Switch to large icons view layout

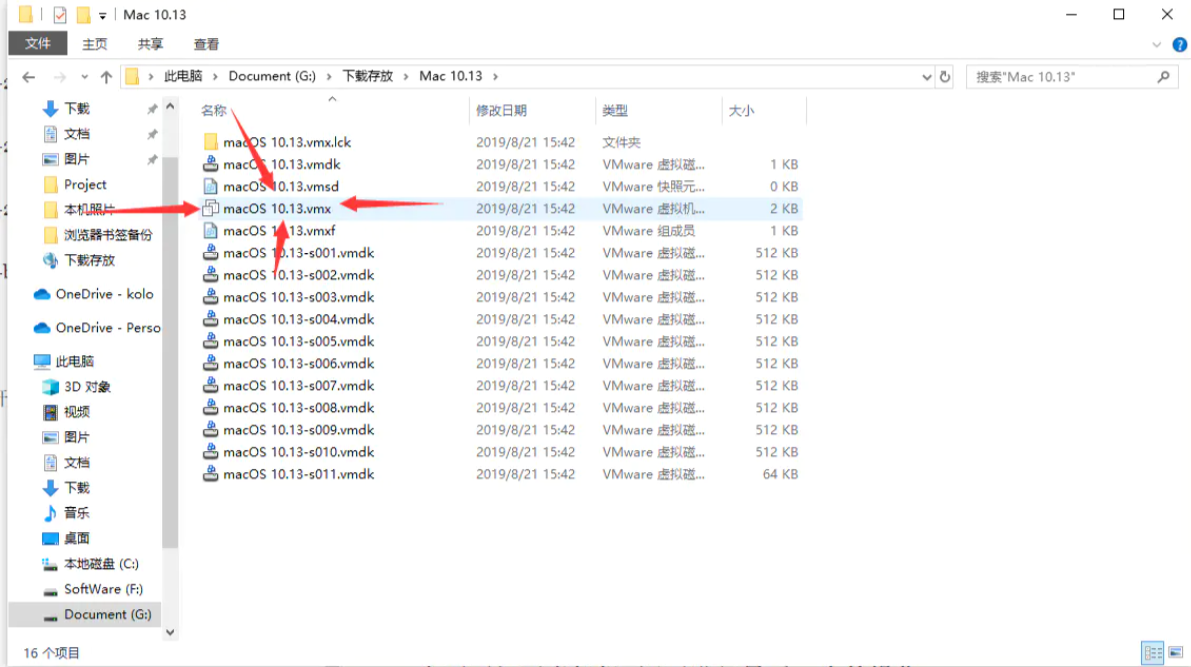tap(1176, 653)
